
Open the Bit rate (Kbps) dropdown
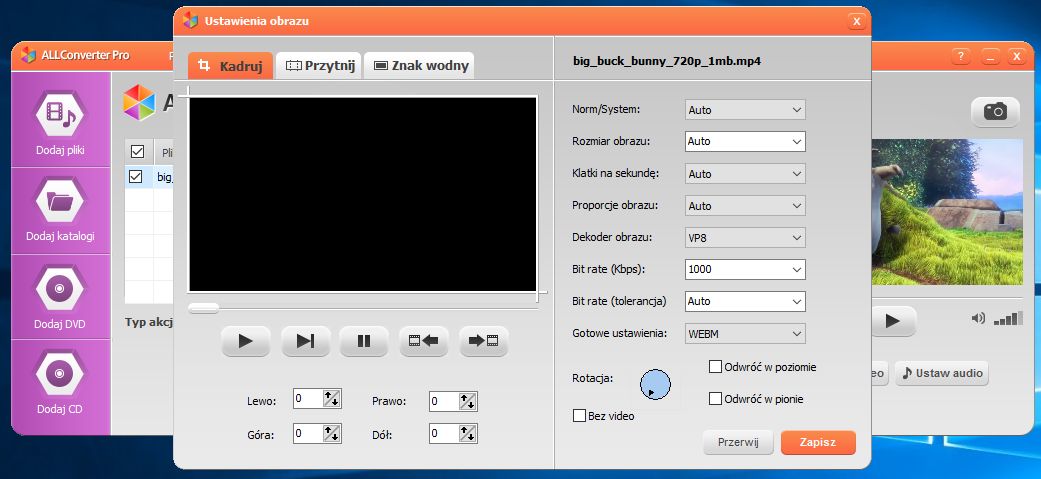[745, 269]
